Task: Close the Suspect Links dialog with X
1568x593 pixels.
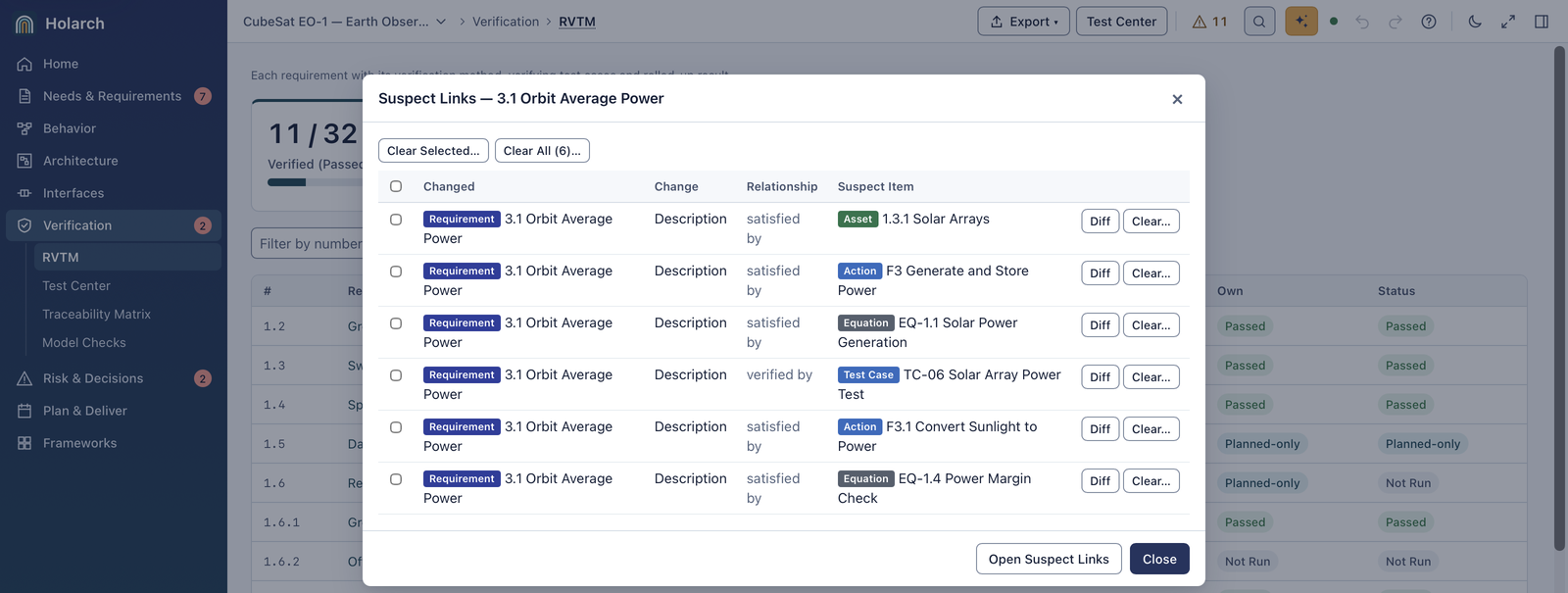Action: (x=1177, y=99)
